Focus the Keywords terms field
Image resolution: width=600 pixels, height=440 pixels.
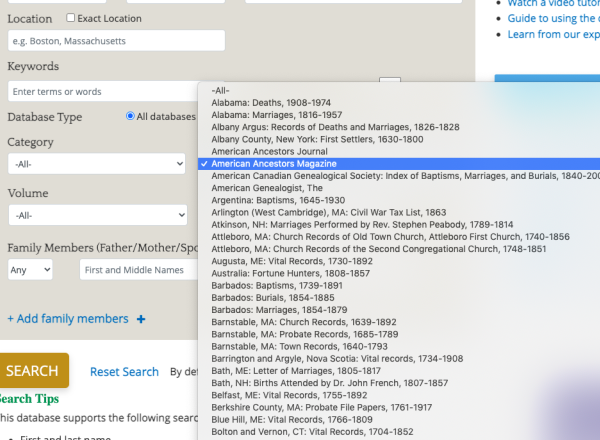coord(103,91)
